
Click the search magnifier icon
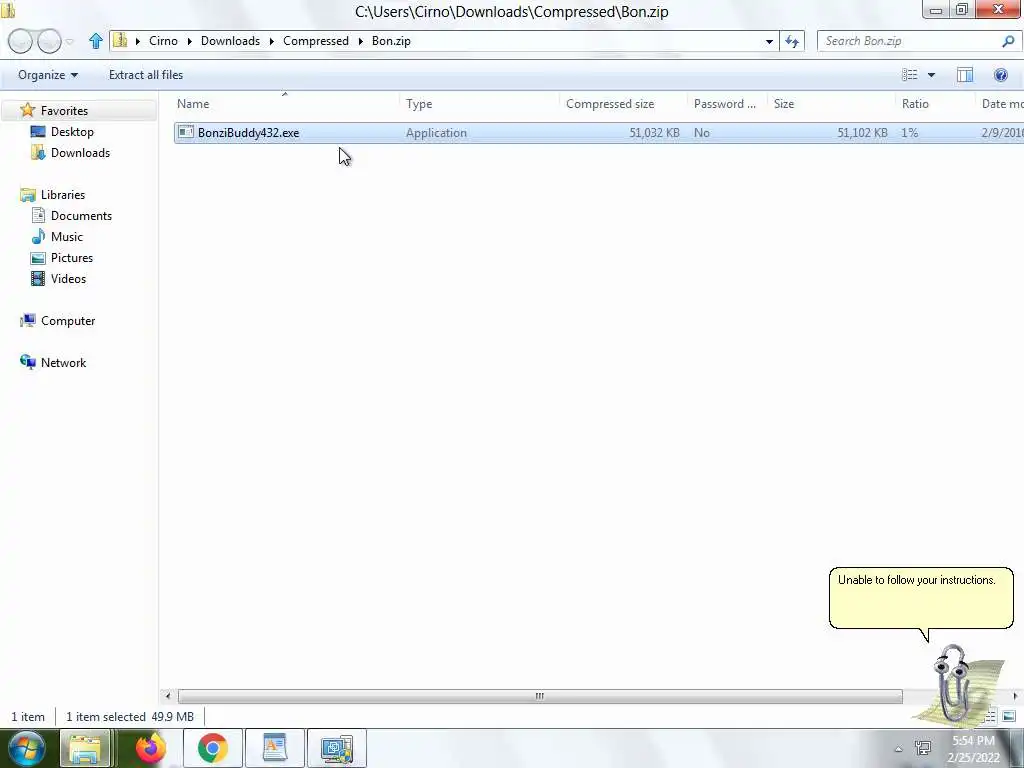point(1008,41)
